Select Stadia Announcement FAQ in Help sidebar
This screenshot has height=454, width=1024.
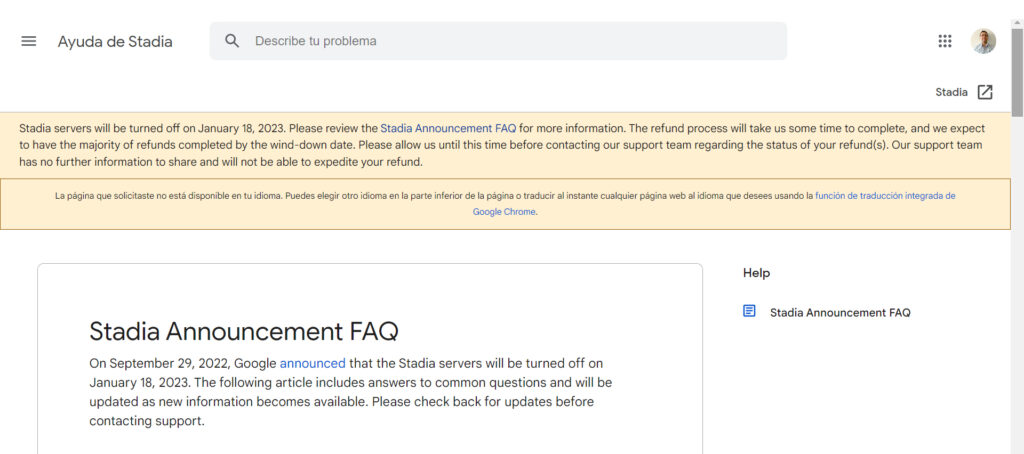[x=840, y=312]
